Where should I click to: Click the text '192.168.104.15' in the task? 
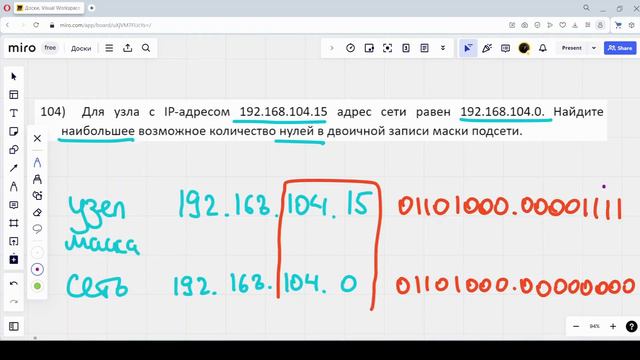coord(283,111)
